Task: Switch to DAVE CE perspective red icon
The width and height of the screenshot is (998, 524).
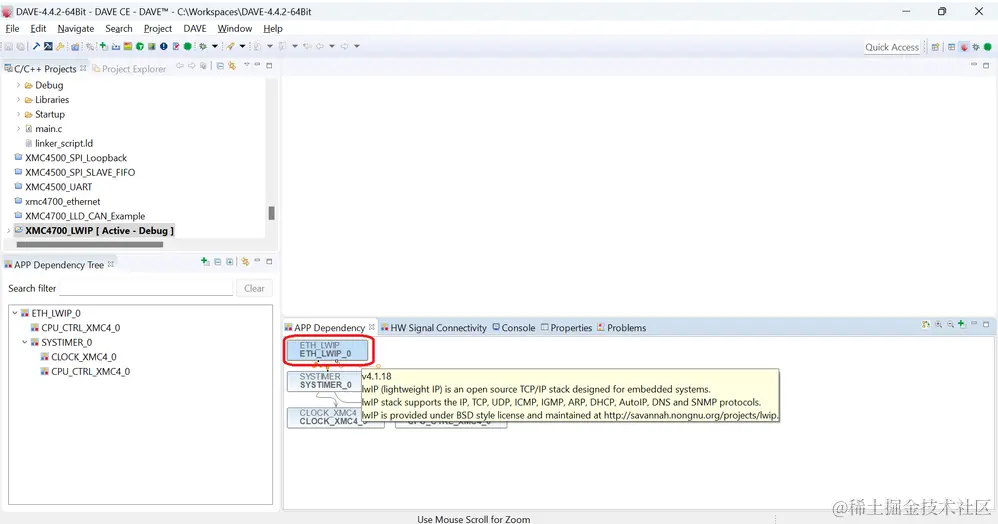Action: pyautogui.click(x=964, y=46)
